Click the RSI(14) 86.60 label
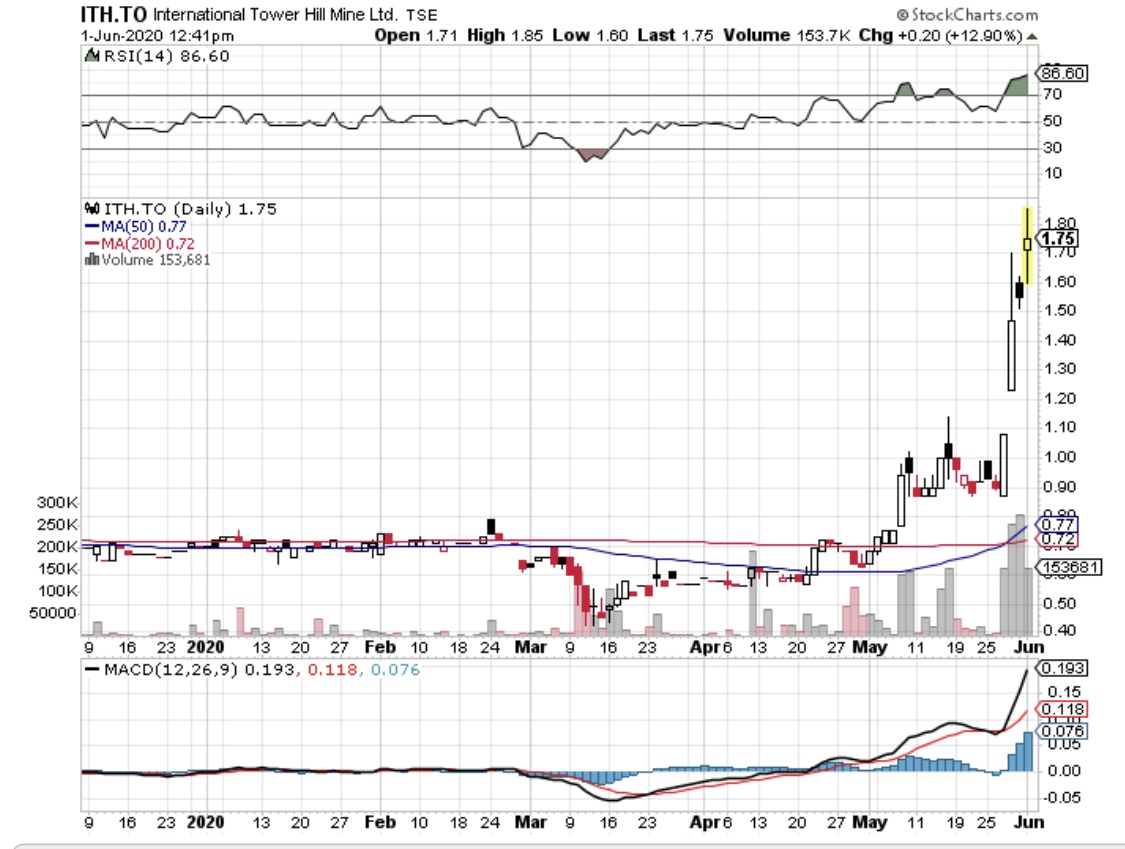 166,56
